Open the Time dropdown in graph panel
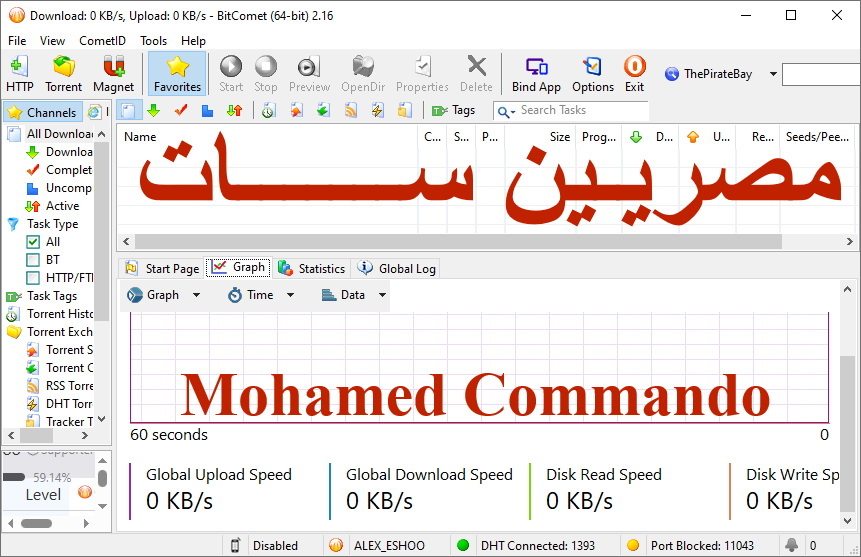Image resolution: width=861 pixels, height=557 pixels. [x=261, y=295]
